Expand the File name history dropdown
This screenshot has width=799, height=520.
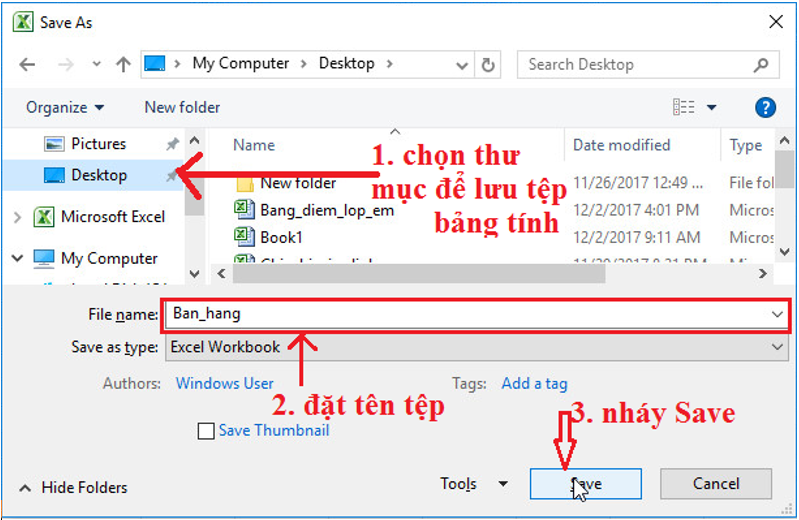pos(777,315)
